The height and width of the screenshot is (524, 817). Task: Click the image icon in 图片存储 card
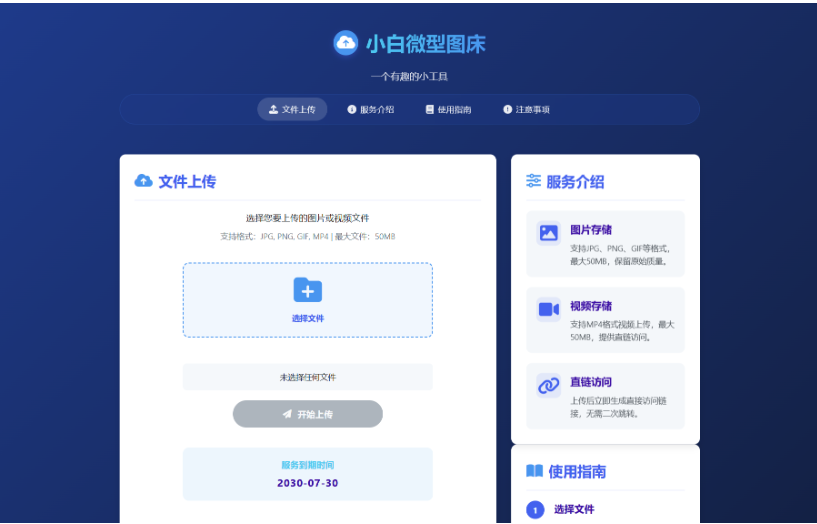549,233
